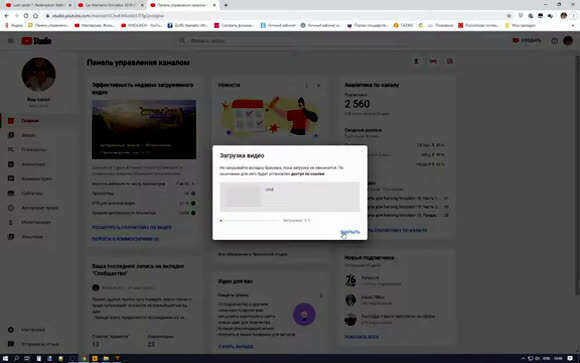The height and width of the screenshot is (363, 580).
Task: Click the upload video icon beside dashboard title
Action: click(416, 61)
